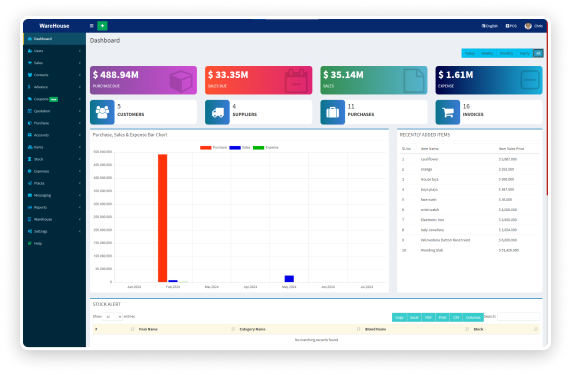Image resolution: width=571 pixels, height=375 pixels.
Task: Click the Copy button in Stock Alert
Action: pyautogui.click(x=399, y=317)
